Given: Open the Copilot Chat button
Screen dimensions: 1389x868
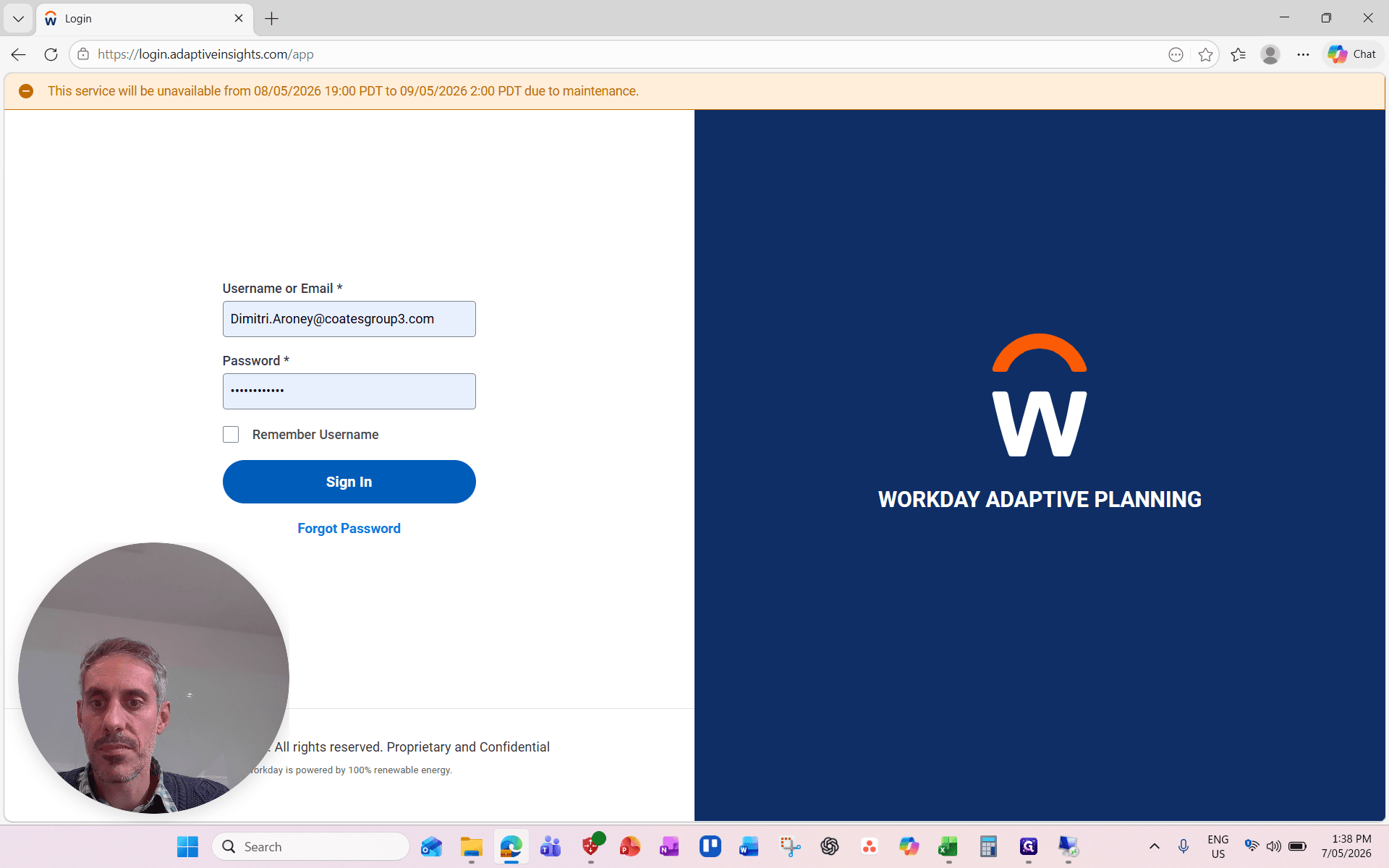Looking at the screenshot, I should click(1352, 54).
